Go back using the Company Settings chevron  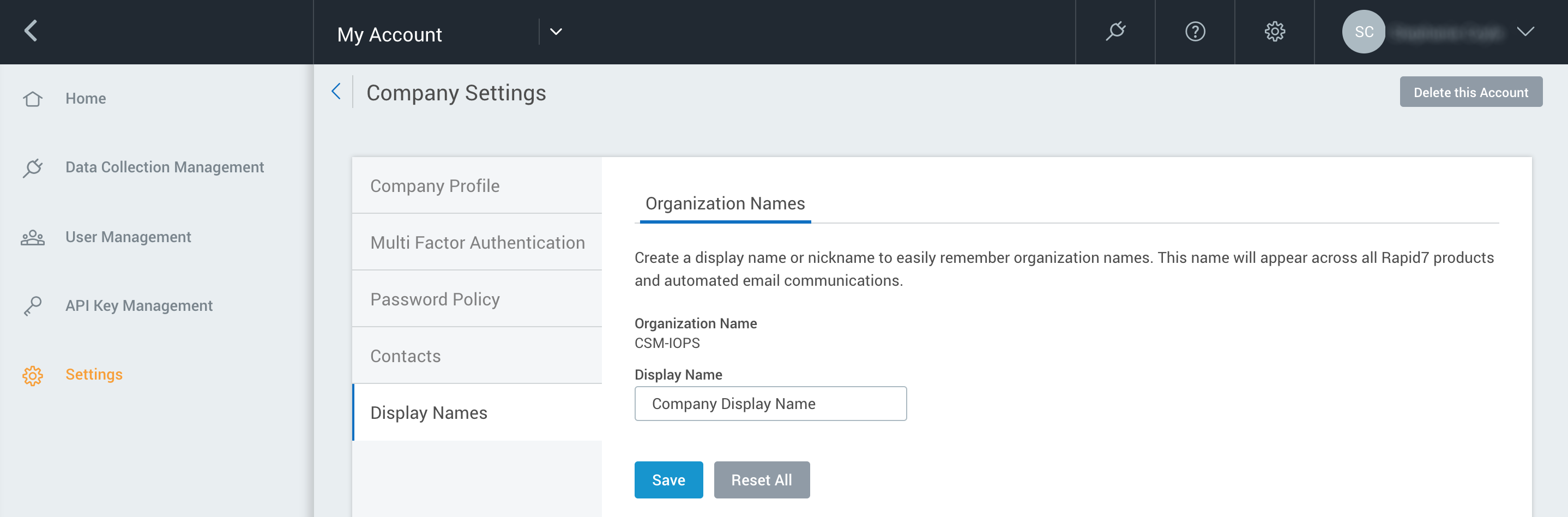coord(336,92)
